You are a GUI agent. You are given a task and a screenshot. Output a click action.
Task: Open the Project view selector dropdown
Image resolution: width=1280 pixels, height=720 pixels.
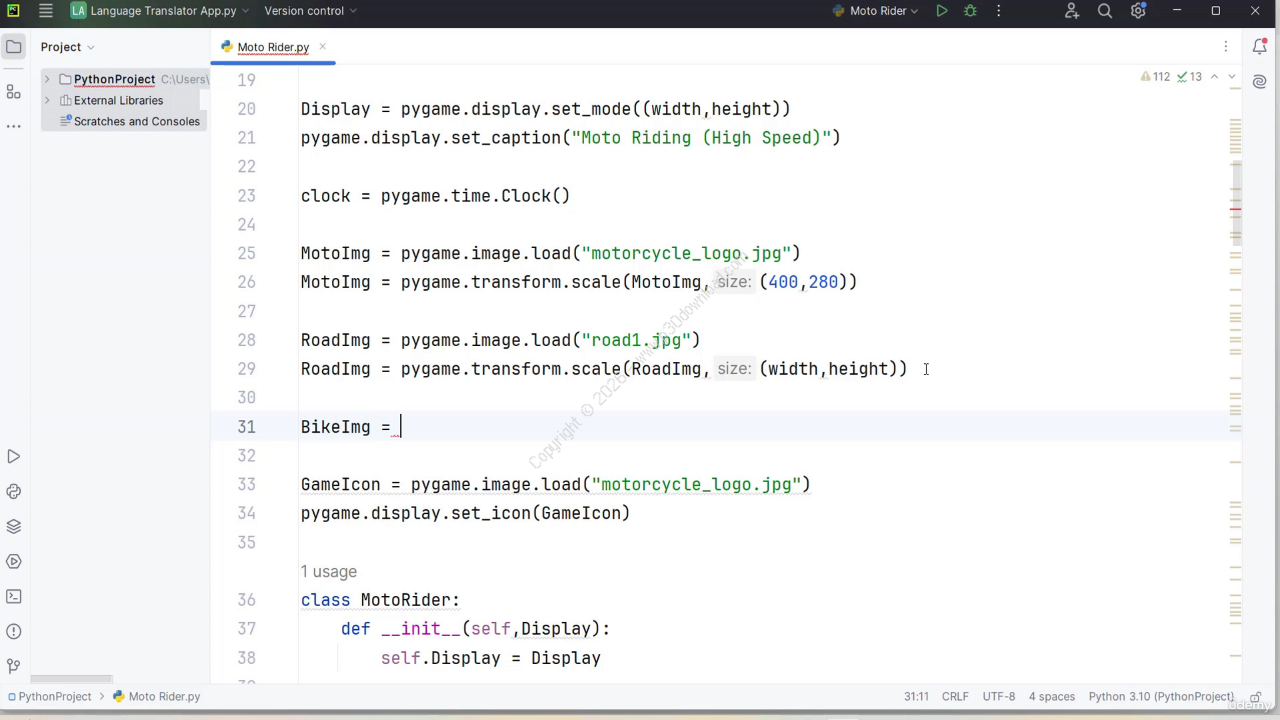pyautogui.click(x=68, y=47)
